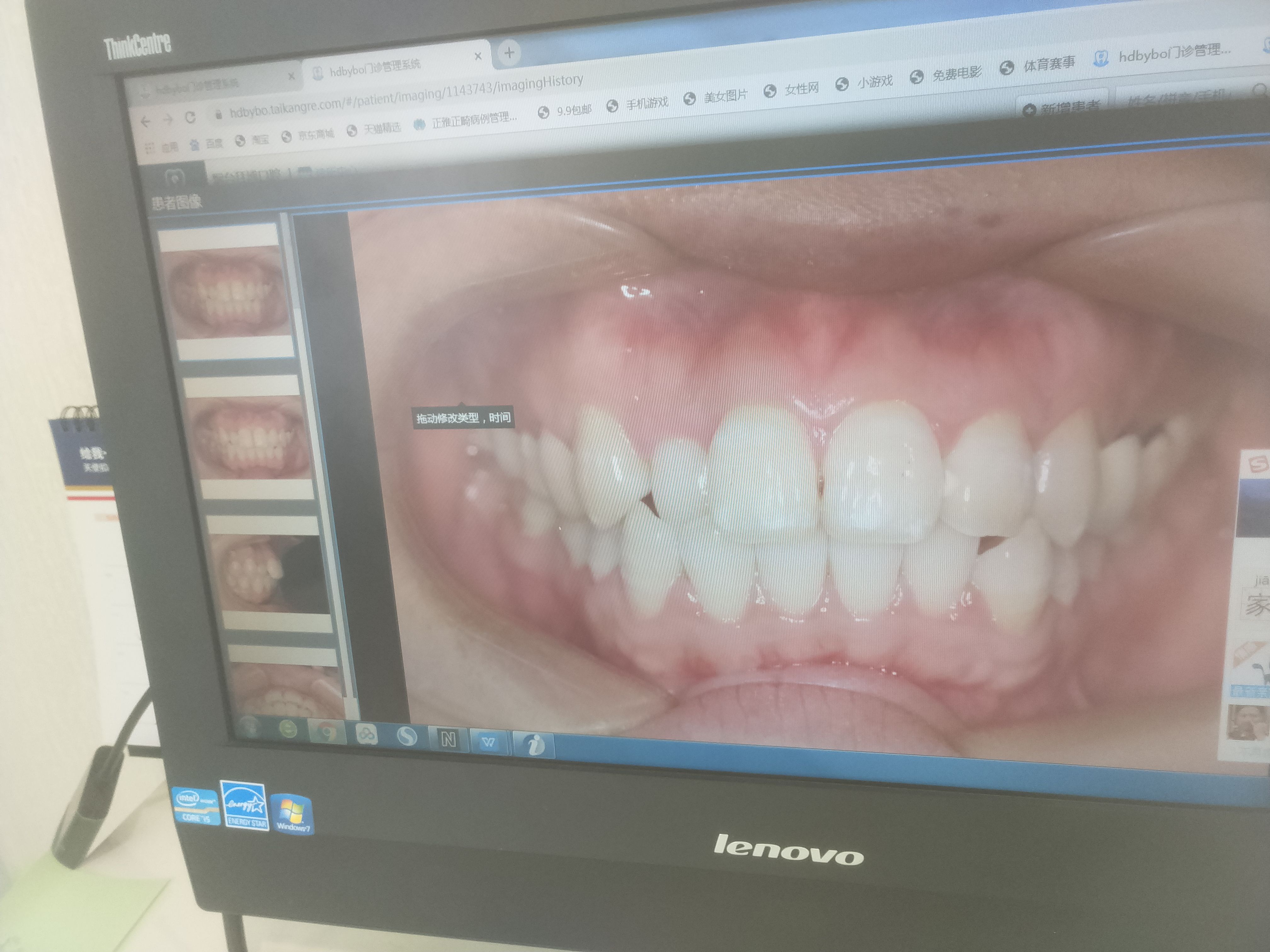
Task: Select the active hdbybo门诊管理系统 tab
Action: [x=396, y=64]
